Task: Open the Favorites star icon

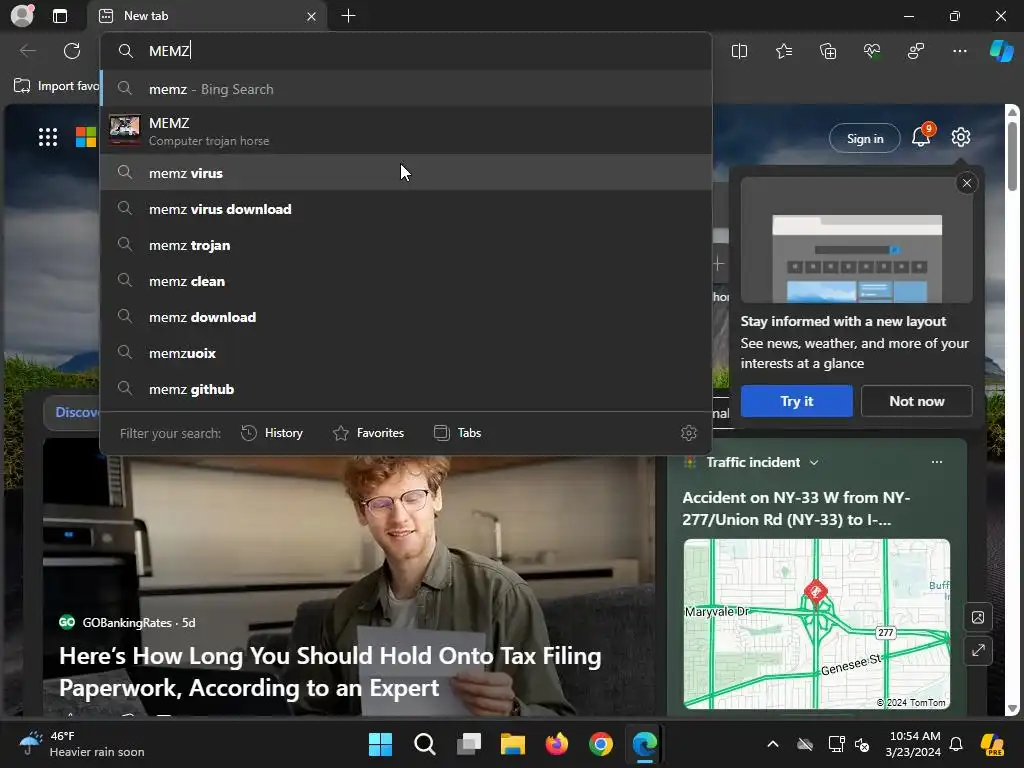Action: [784, 51]
